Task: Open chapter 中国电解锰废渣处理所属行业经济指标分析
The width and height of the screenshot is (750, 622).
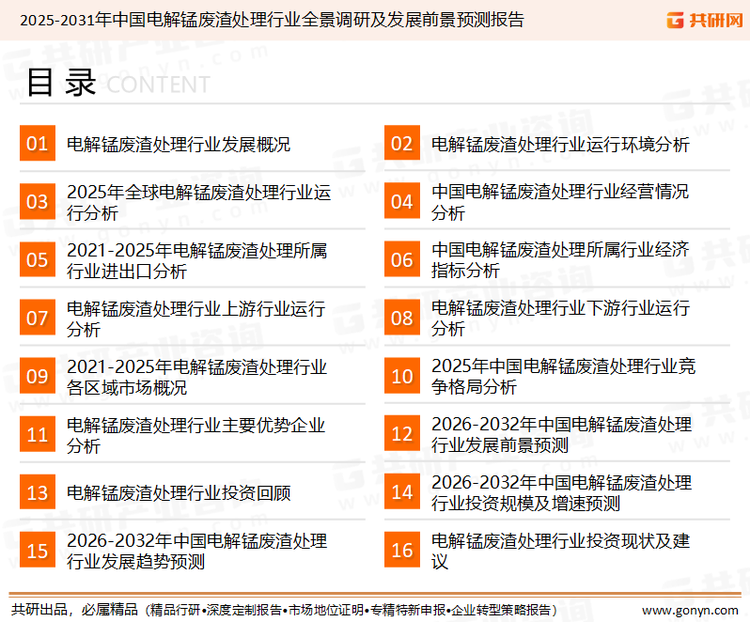Action: pos(560,260)
